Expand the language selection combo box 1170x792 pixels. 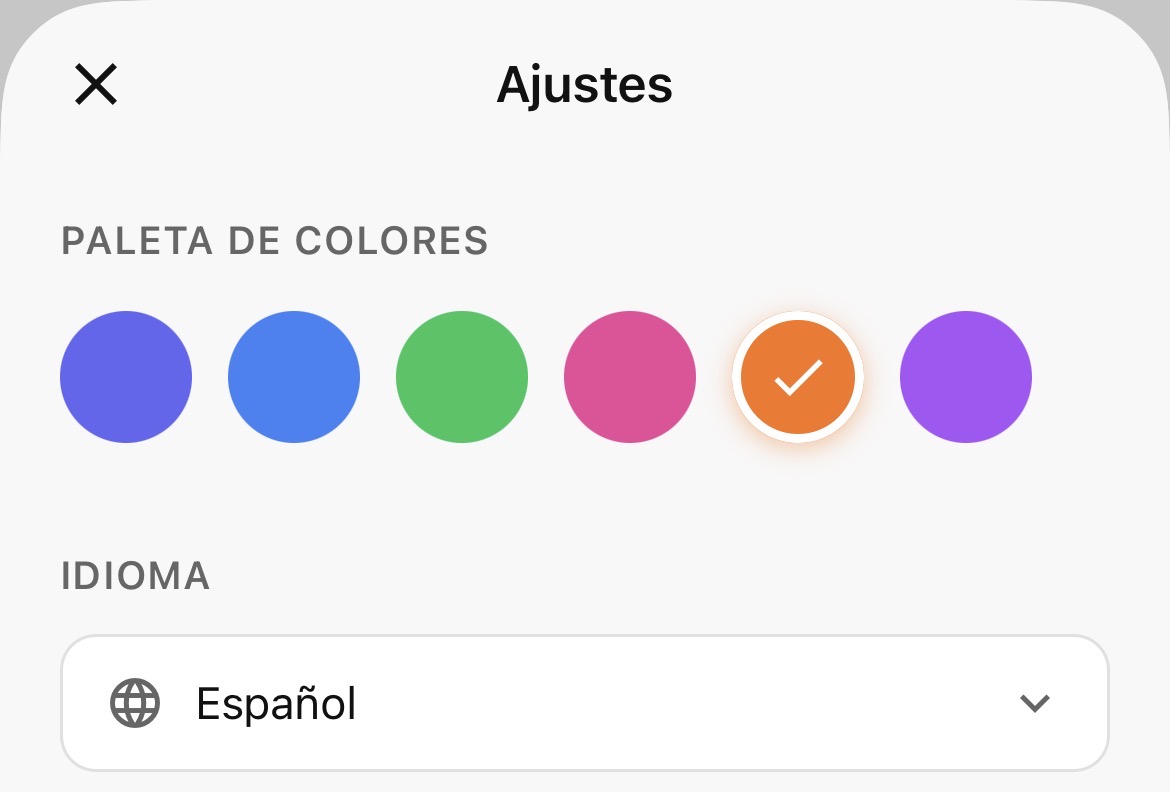(585, 704)
